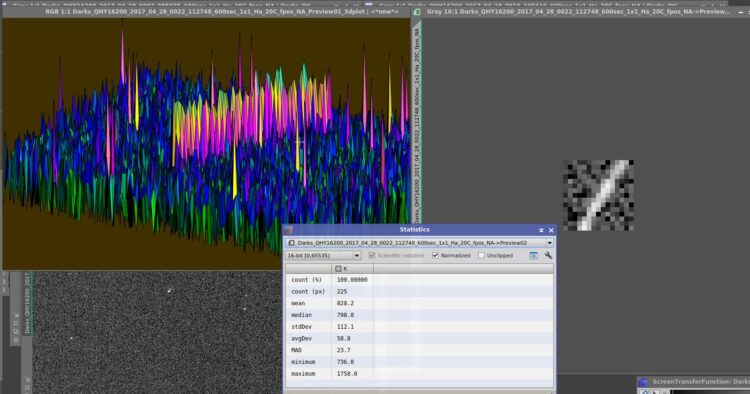The height and width of the screenshot is (394, 750).
Task: Click the RGB 1:1 3dplot window title bar
Action: (x=206, y=11)
